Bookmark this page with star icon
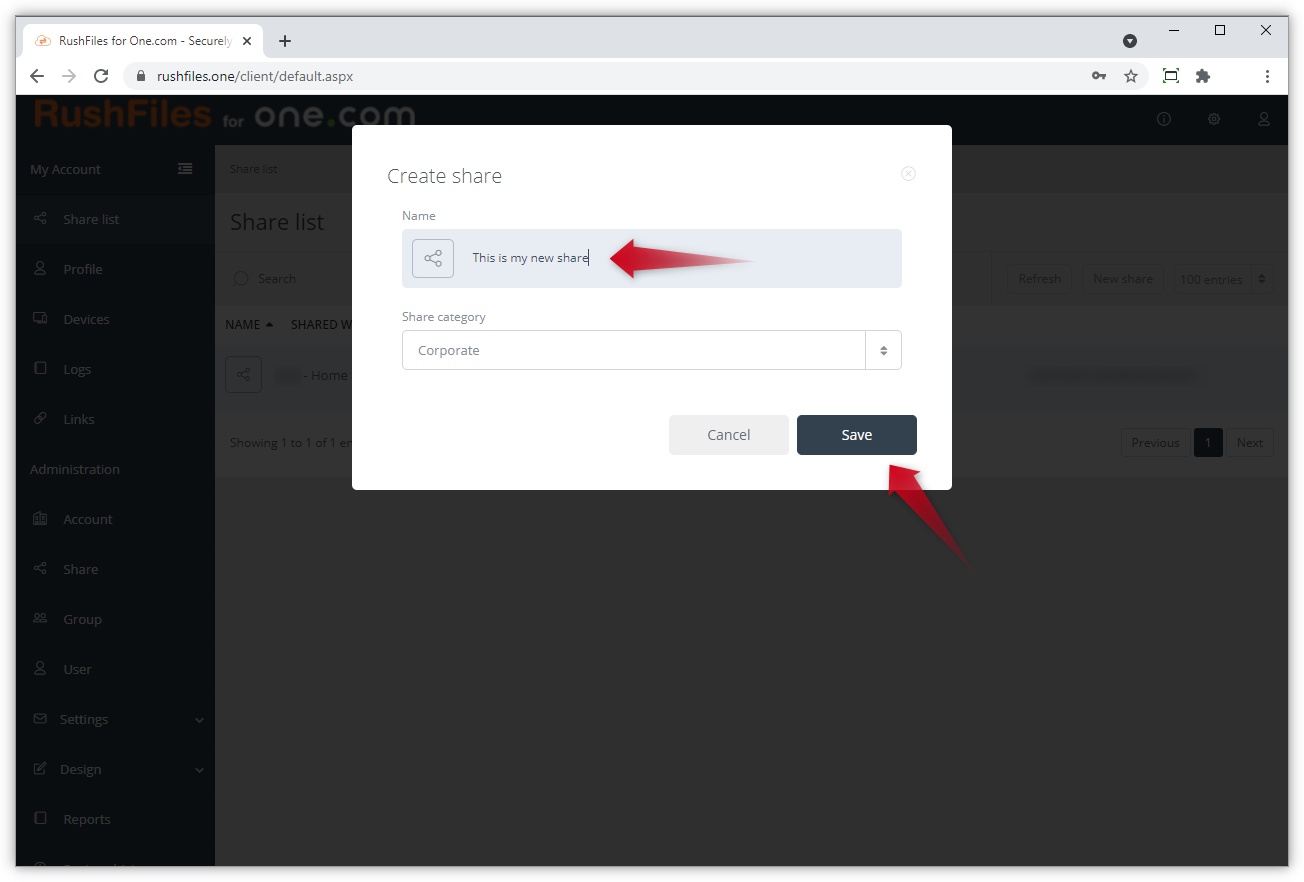This screenshot has height=882, width=1304. click(1131, 76)
